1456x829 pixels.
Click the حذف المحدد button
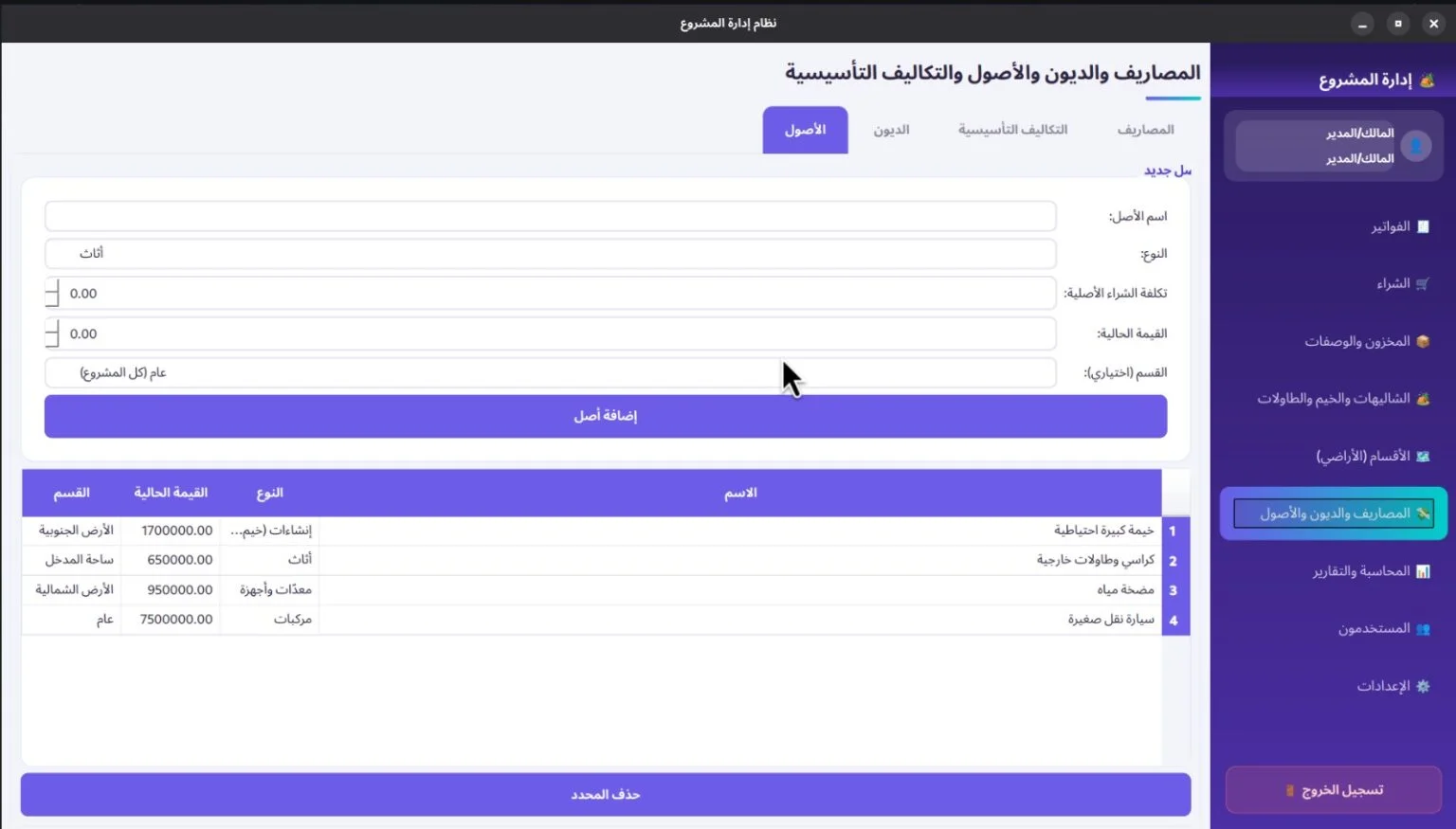pos(606,794)
